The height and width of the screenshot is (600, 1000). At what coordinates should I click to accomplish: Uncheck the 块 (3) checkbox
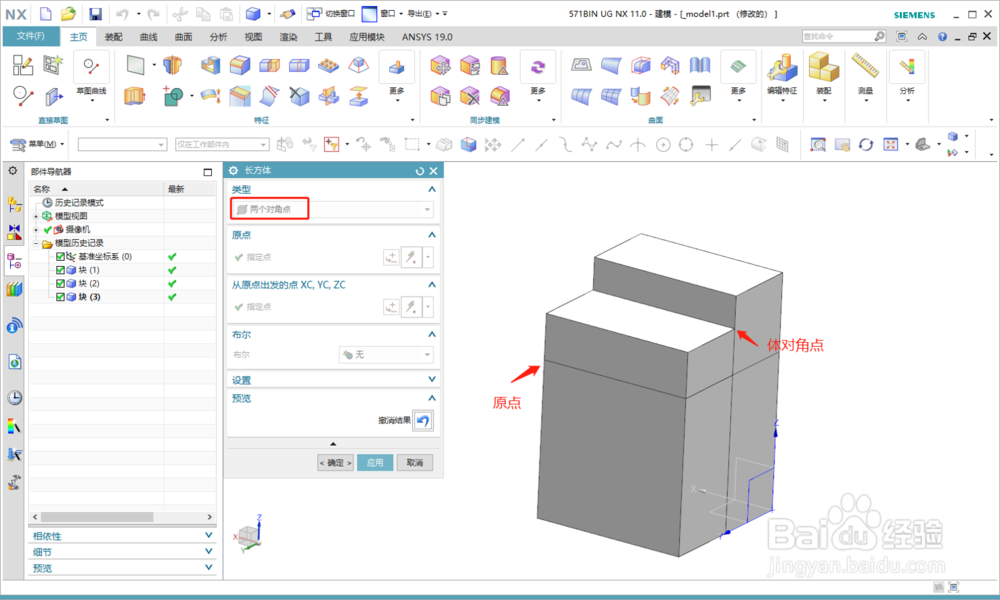60,297
